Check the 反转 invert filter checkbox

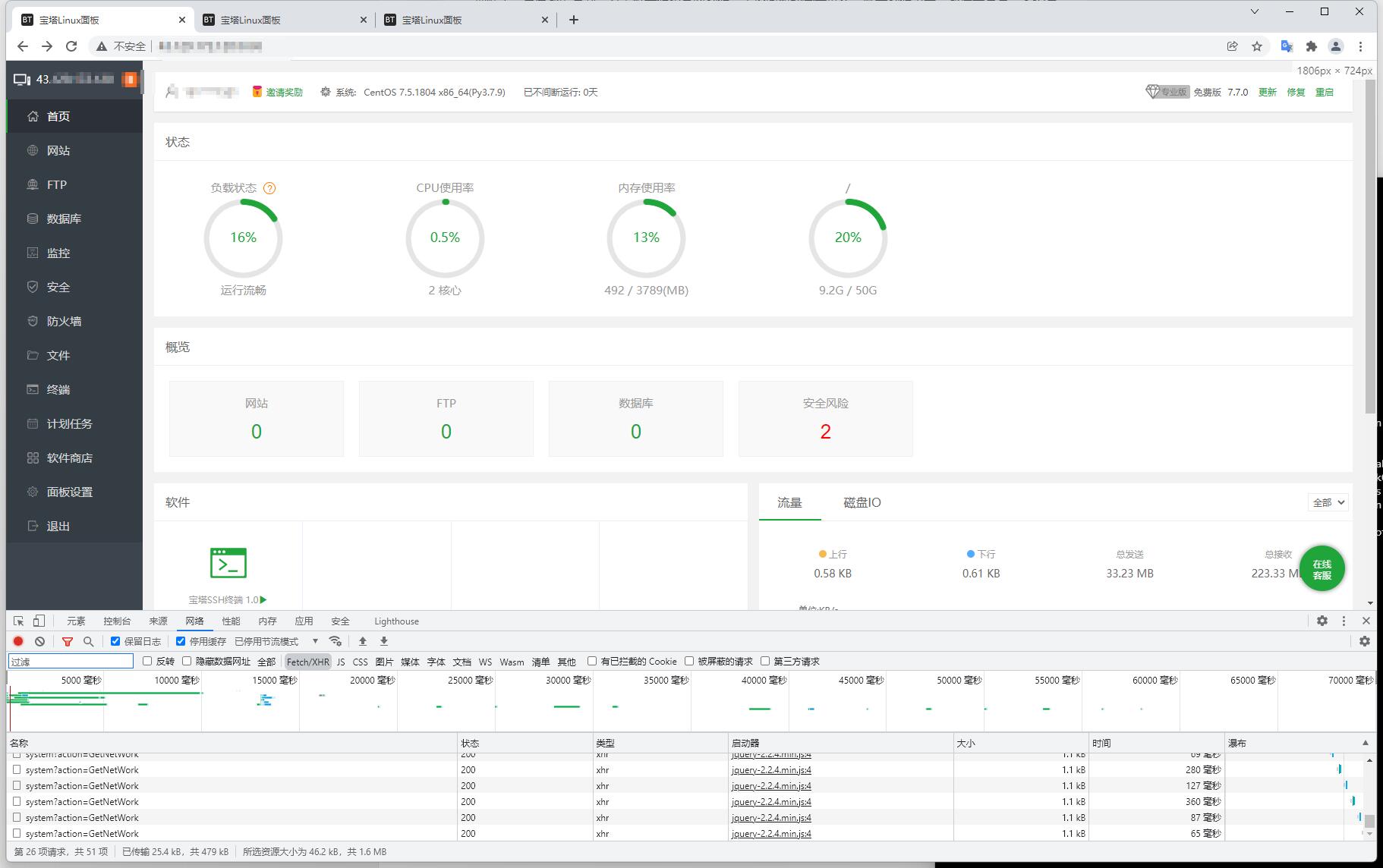point(147,661)
